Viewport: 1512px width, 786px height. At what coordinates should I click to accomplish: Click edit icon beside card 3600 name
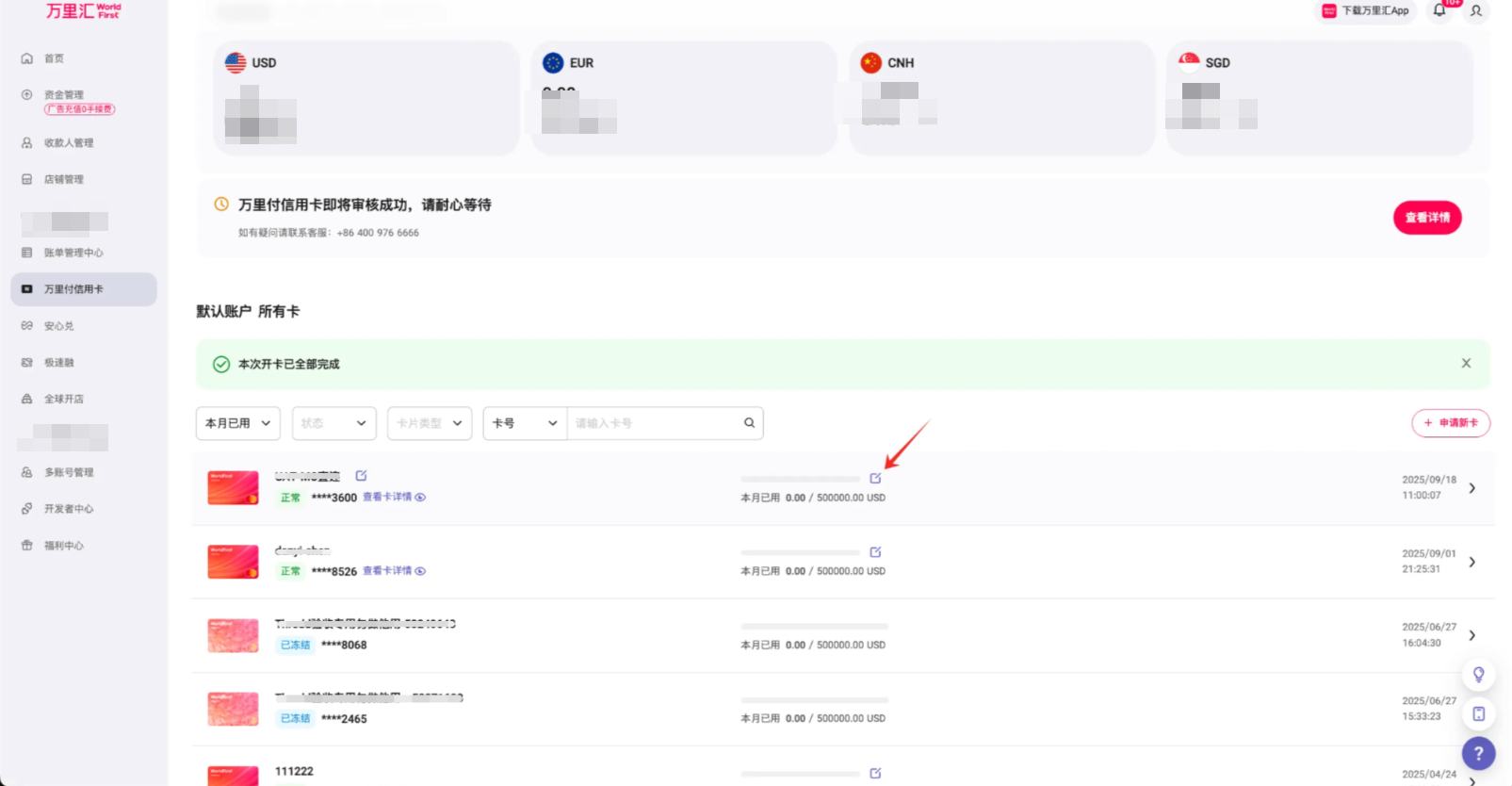pos(361,476)
